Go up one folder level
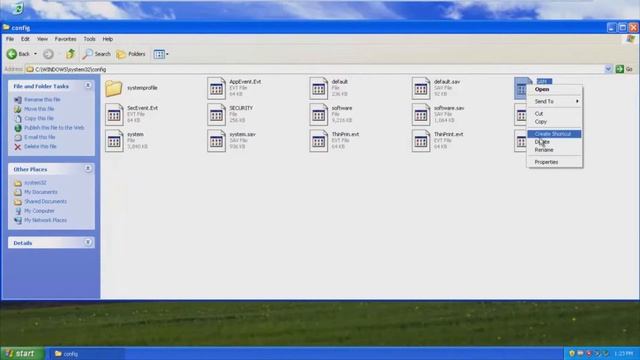640x360 pixels. point(71,54)
